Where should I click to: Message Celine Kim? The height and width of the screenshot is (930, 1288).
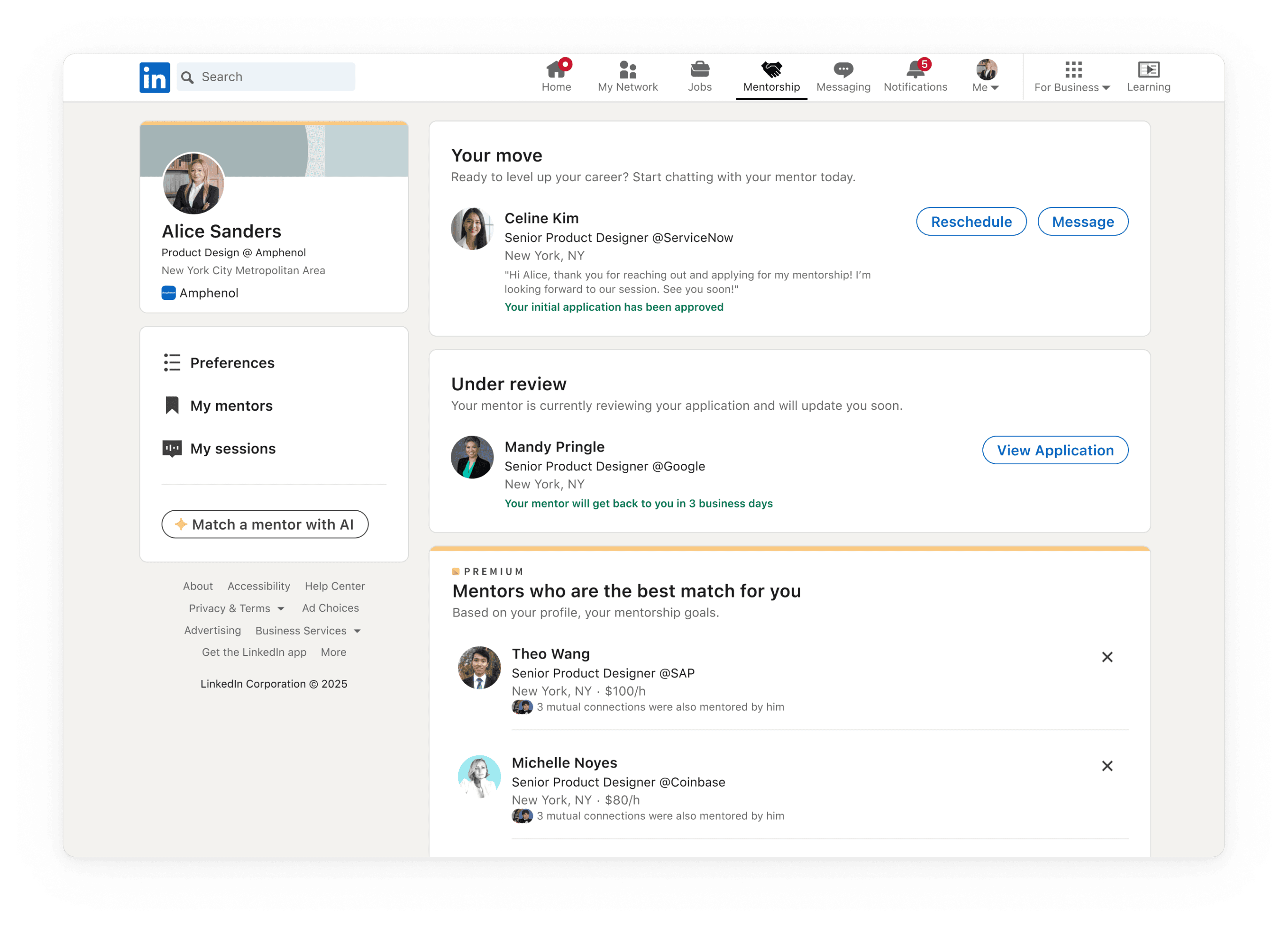pyautogui.click(x=1082, y=222)
